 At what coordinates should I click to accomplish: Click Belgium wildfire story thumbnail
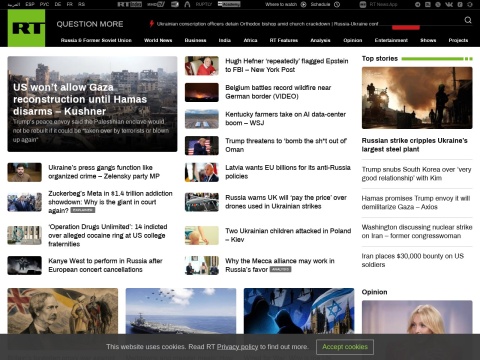202,92
